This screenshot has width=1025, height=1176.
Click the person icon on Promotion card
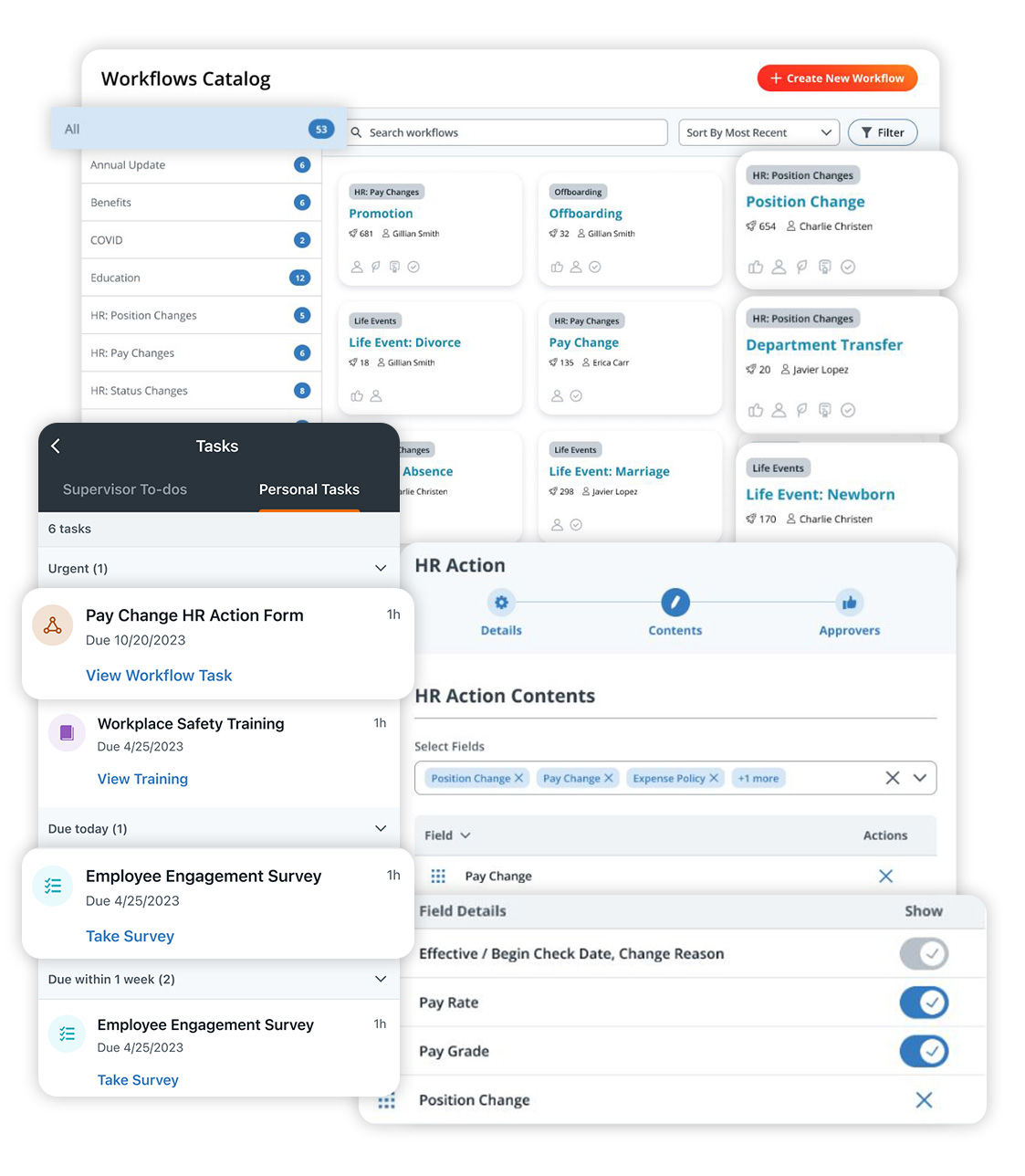coord(357,268)
